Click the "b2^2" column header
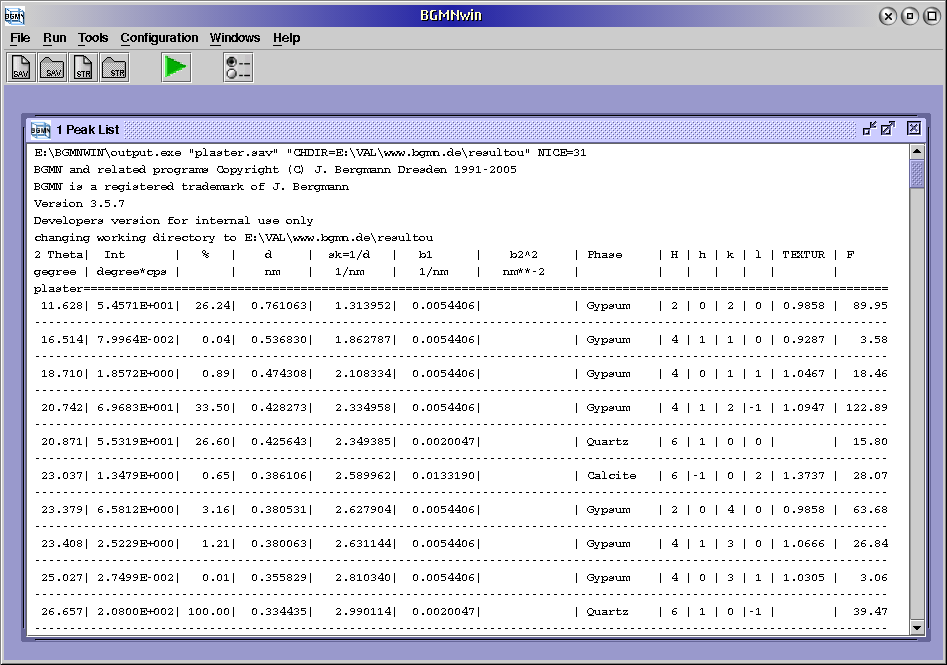 [523, 255]
